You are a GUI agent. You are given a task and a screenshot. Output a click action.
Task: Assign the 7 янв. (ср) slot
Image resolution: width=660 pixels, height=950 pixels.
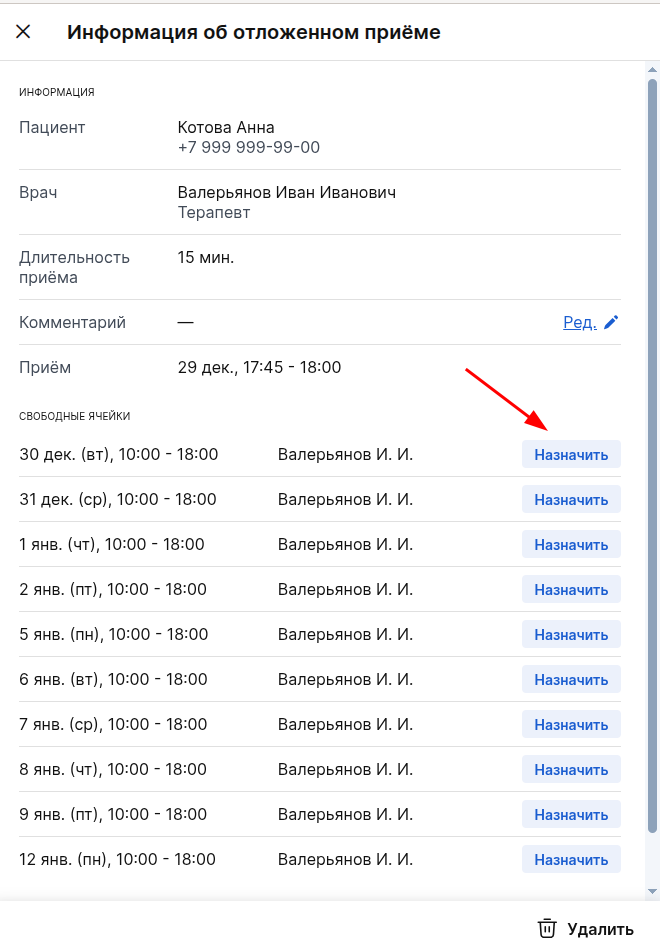coord(571,725)
